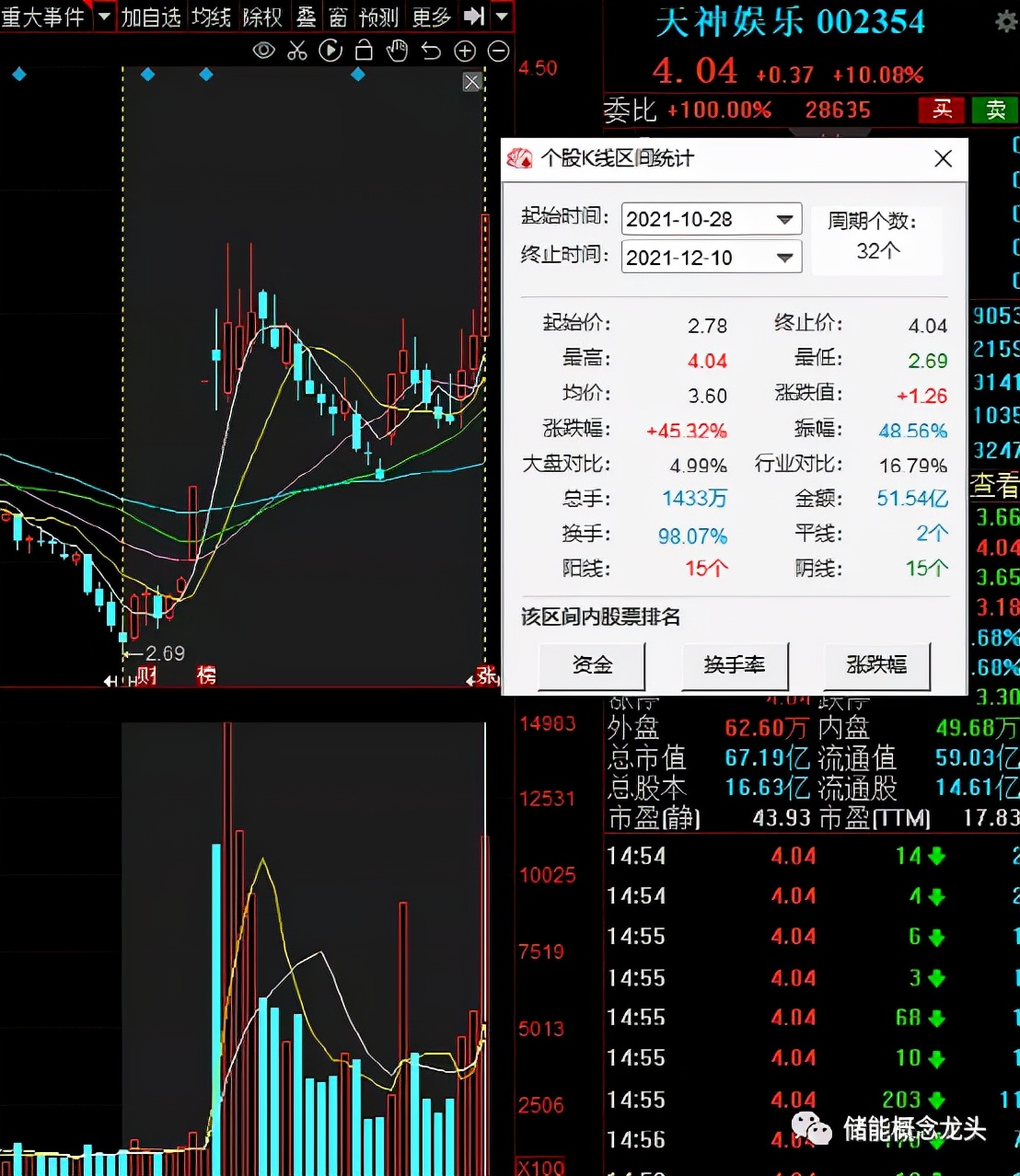1020x1176 pixels.
Task: Expand the 终止时间 end date dropdown
Action: click(784, 258)
